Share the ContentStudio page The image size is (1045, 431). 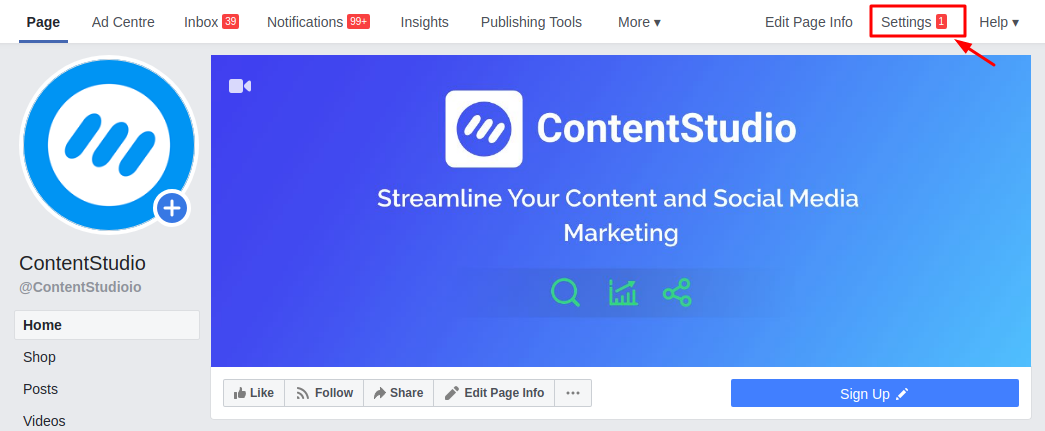pyautogui.click(x=399, y=393)
